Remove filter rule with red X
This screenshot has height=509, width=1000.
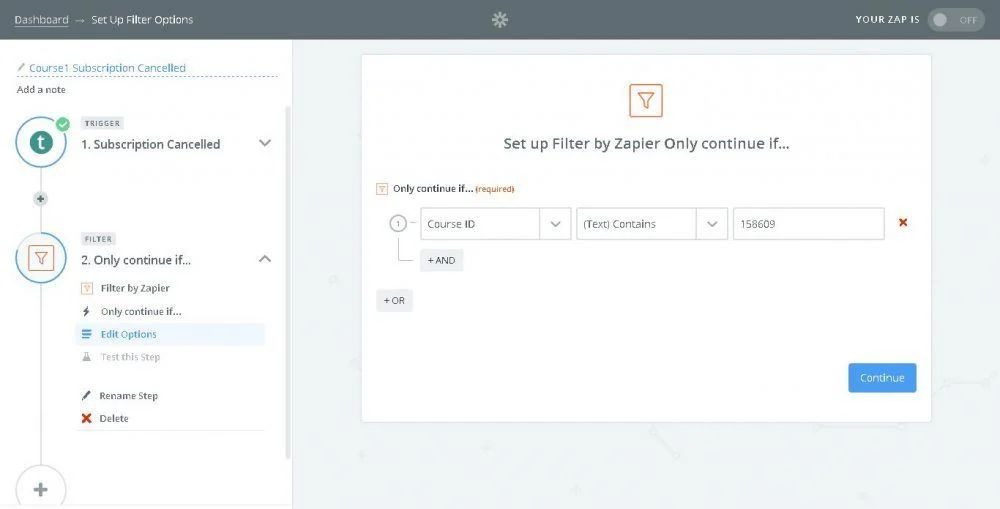pyautogui.click(x=903, y=223)
